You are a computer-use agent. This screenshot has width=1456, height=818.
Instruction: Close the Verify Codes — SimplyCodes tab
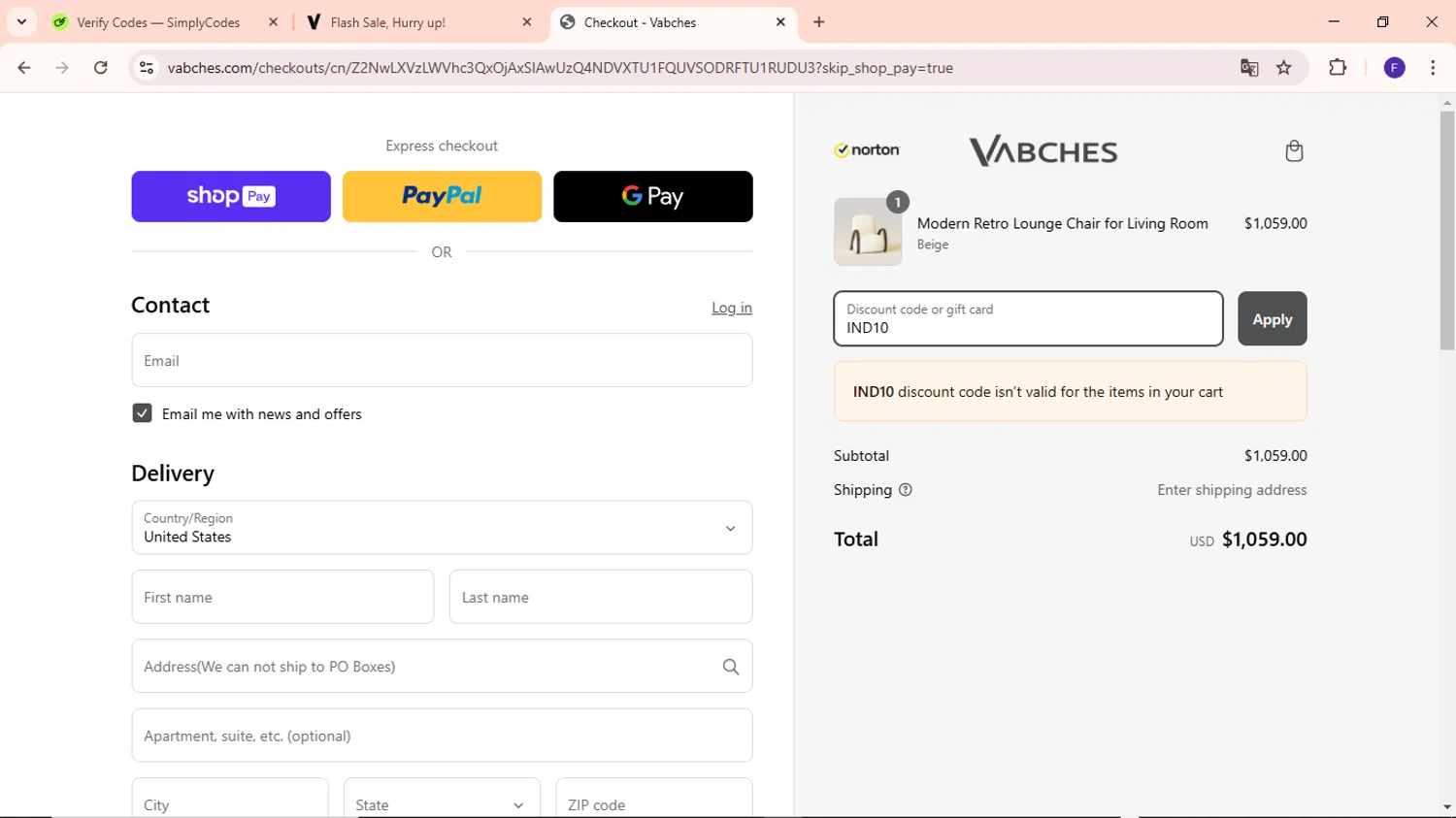click(273, 22)
